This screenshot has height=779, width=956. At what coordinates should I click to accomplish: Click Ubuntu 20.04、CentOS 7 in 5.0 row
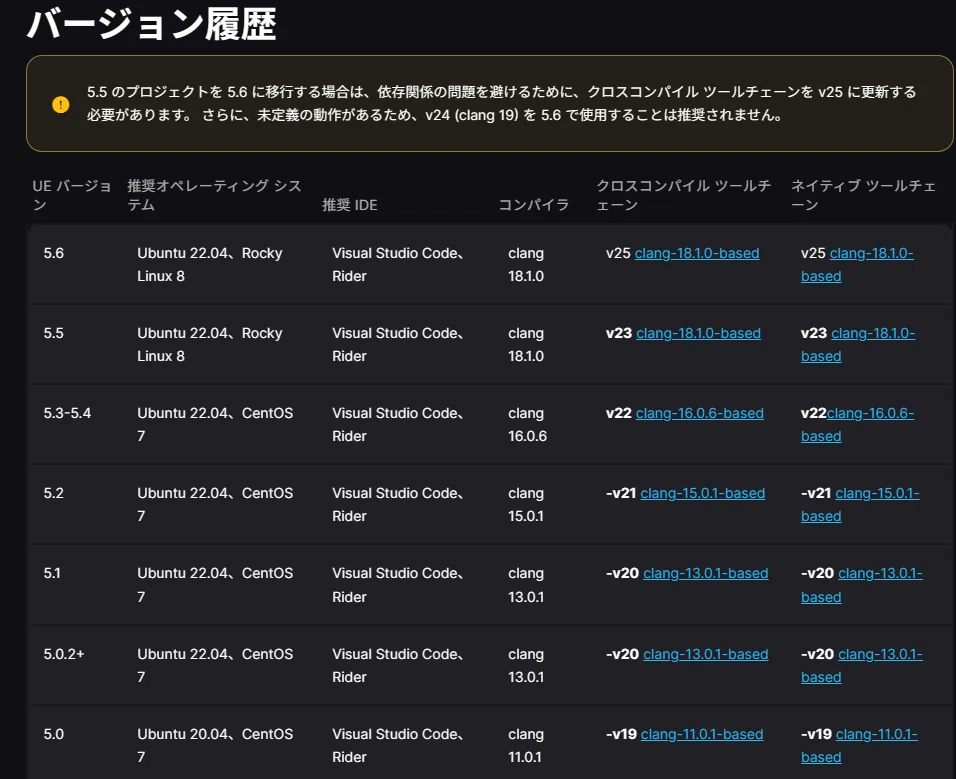click(x=215, y=745)
